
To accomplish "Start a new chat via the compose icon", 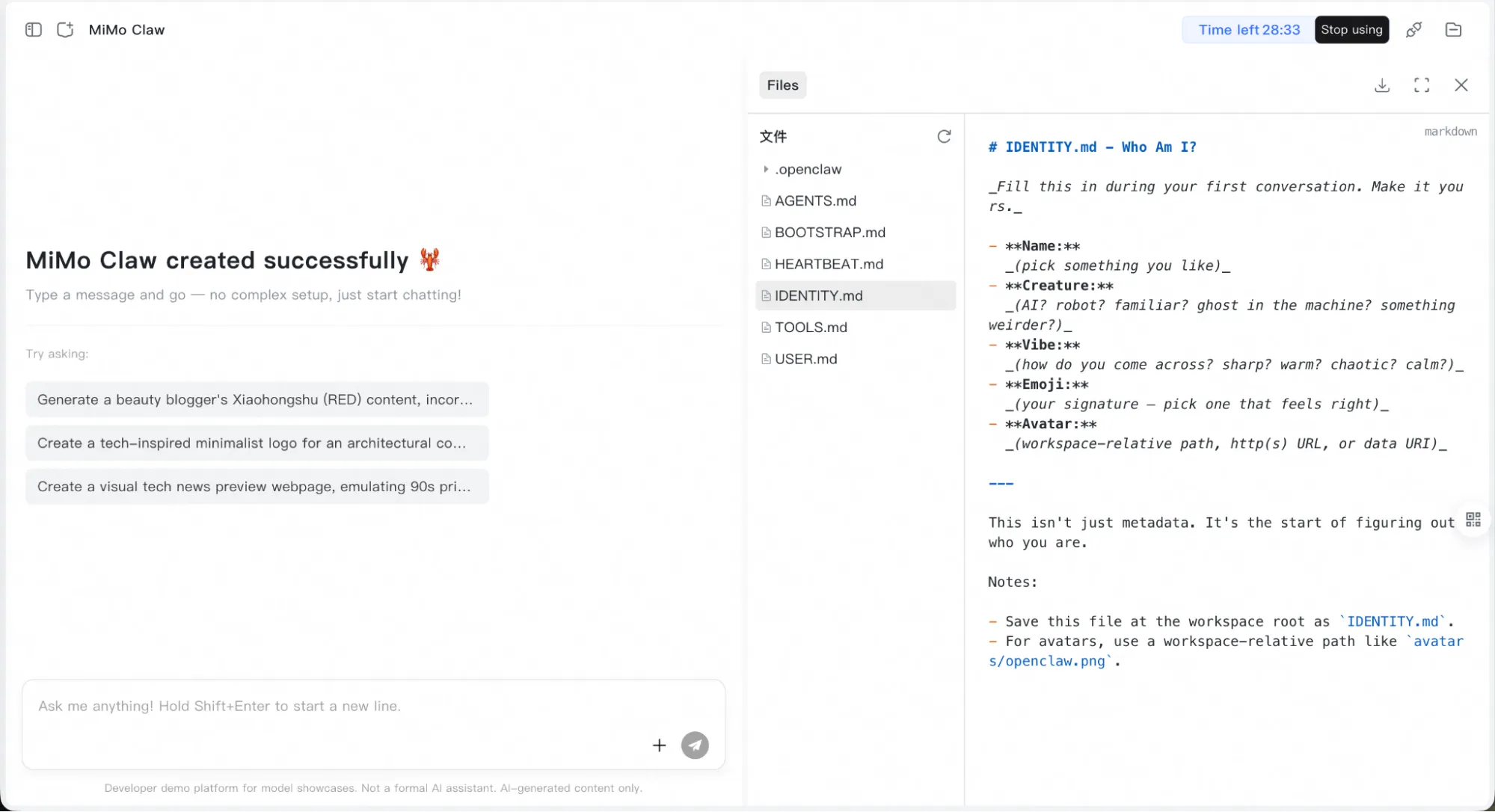I will click(65, 30).
